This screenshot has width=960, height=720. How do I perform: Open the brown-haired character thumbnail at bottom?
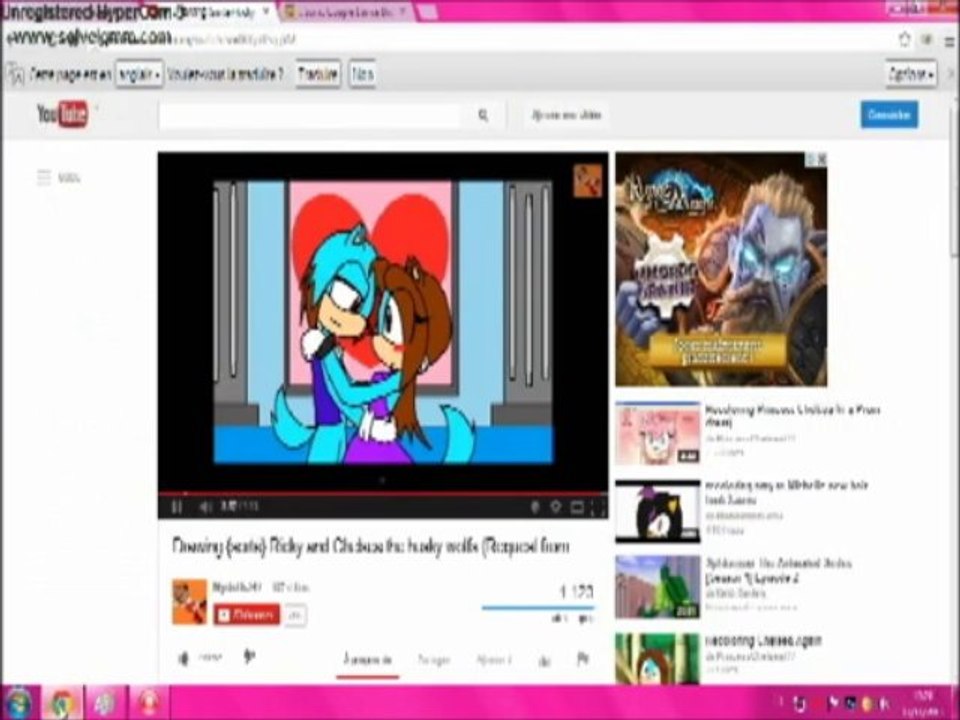(x=658, y=658)
